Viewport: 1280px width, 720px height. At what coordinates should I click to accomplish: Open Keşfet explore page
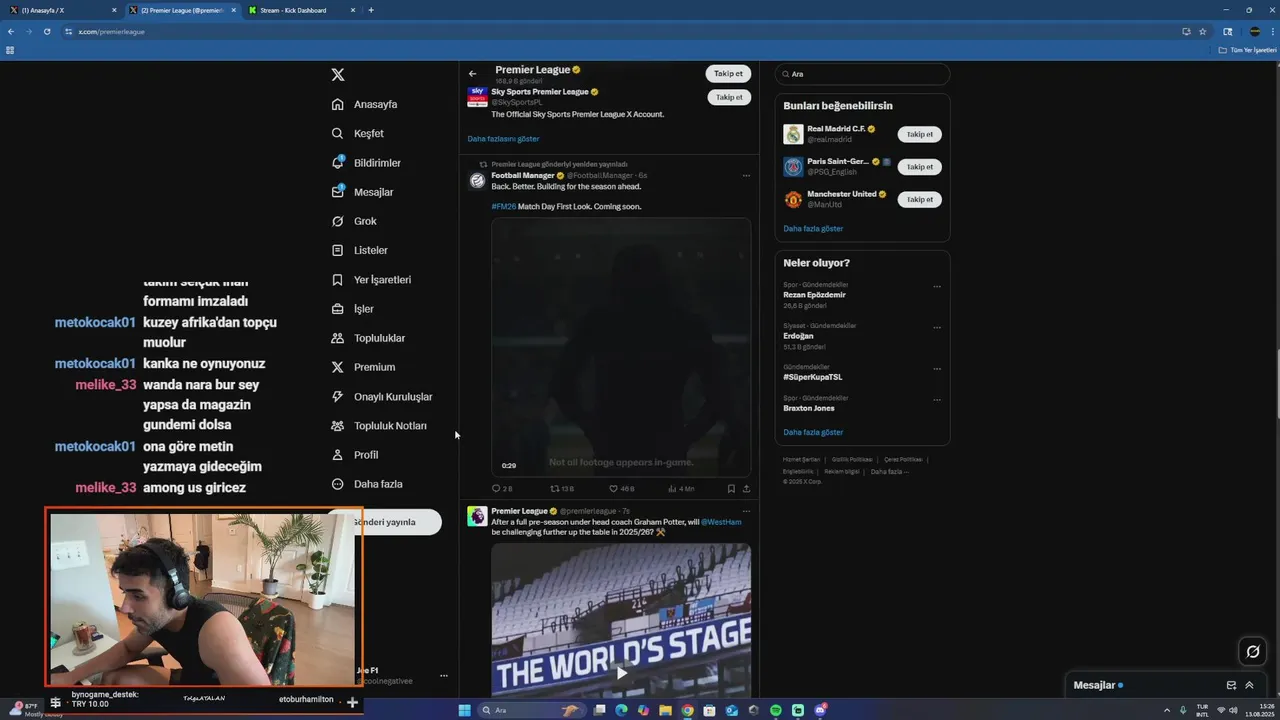357,133
